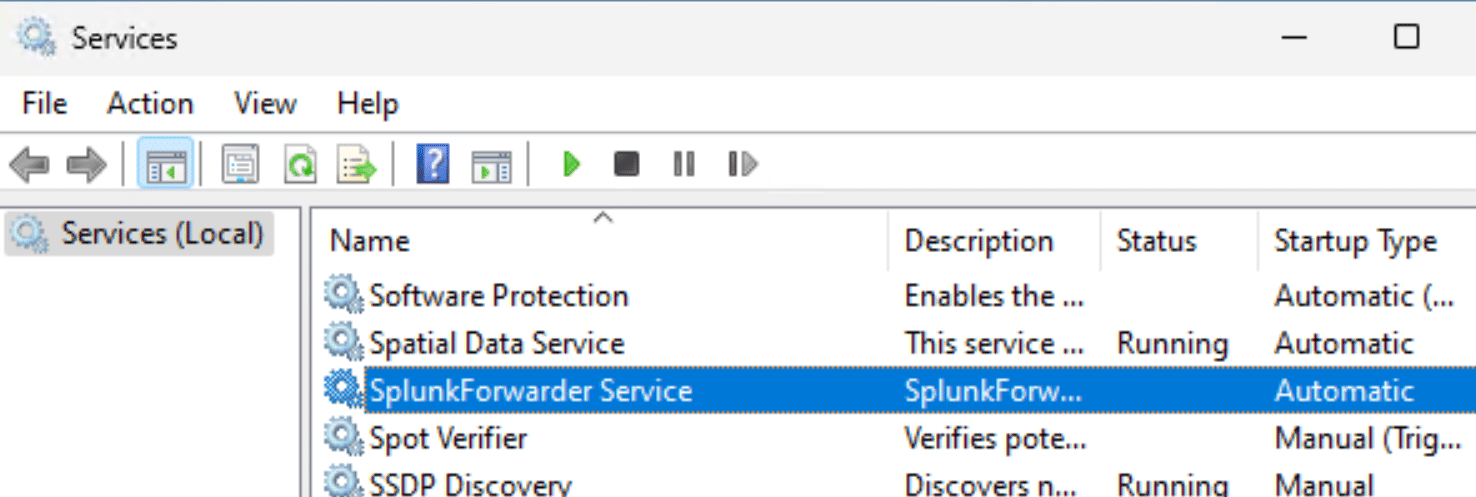Click the Back arrow toolbar icon

(x=30, y=164)
